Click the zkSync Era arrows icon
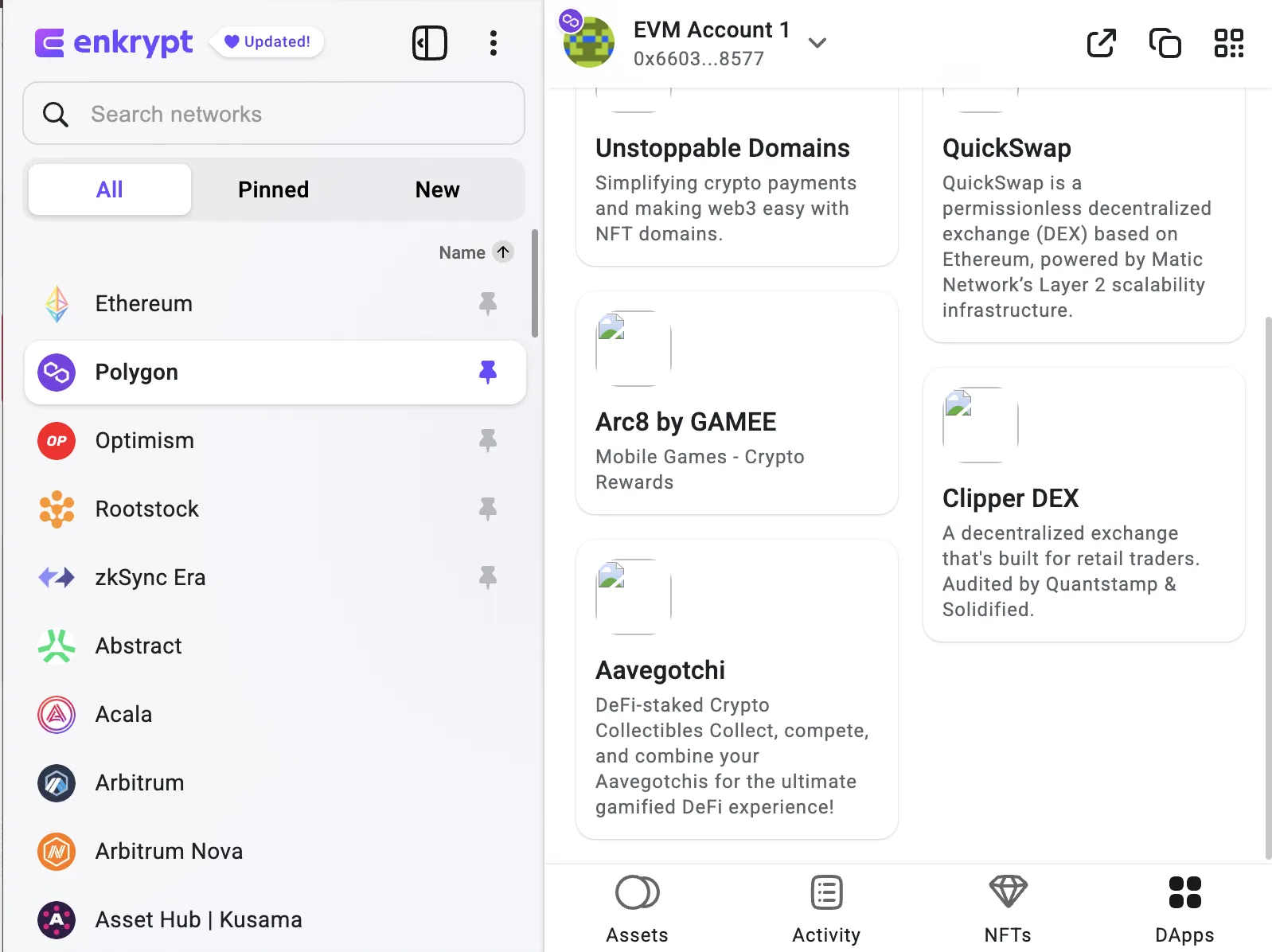1272x952 pixels. (57, 577)
